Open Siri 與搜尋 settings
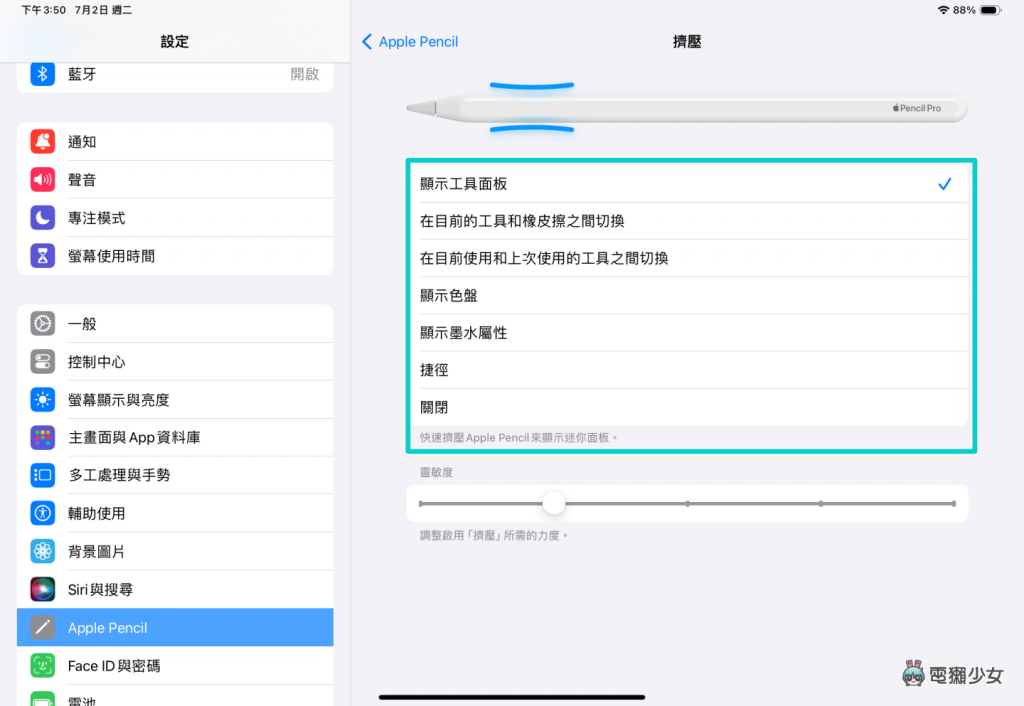This screenshot has height=706, width=1024. click(x=175, y=589)
